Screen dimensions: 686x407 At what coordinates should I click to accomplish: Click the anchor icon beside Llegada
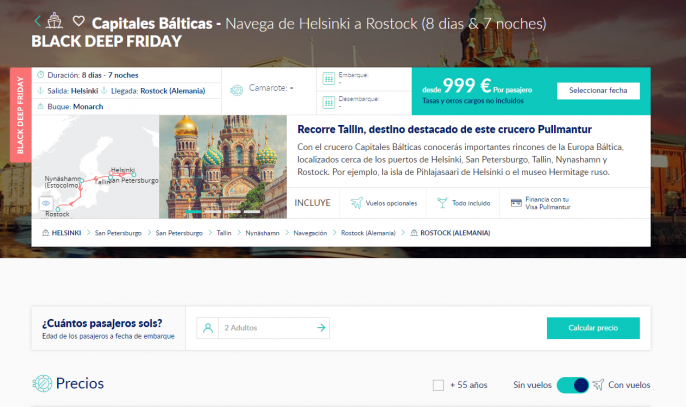104,91
